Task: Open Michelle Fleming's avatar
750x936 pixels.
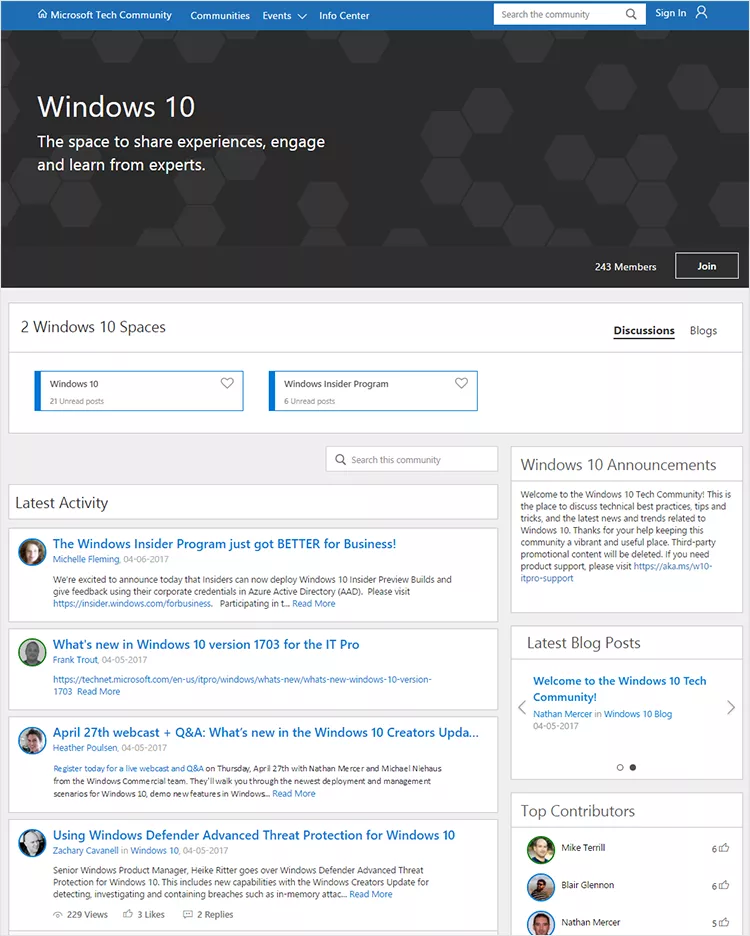Action: point(32,552)
